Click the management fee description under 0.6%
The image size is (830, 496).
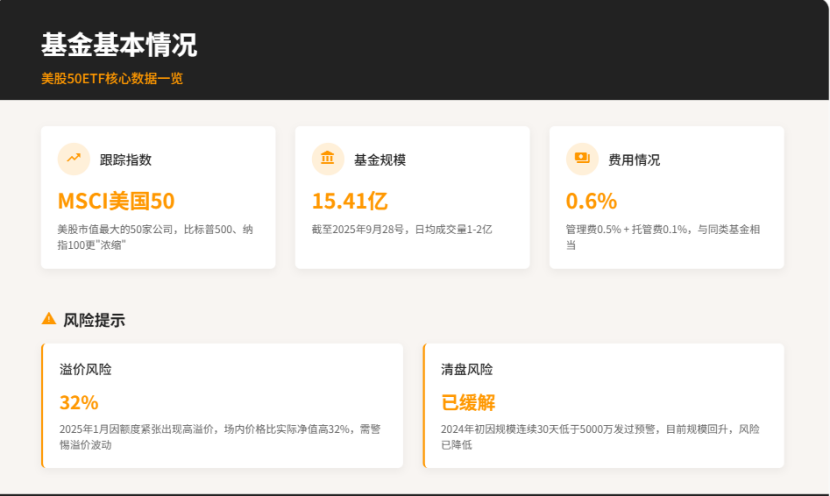pyautogui.click(x=662, y=236)
